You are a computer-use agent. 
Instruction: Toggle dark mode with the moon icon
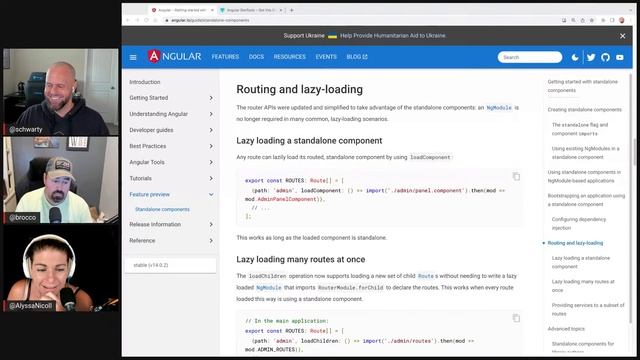tap(575, 58)
